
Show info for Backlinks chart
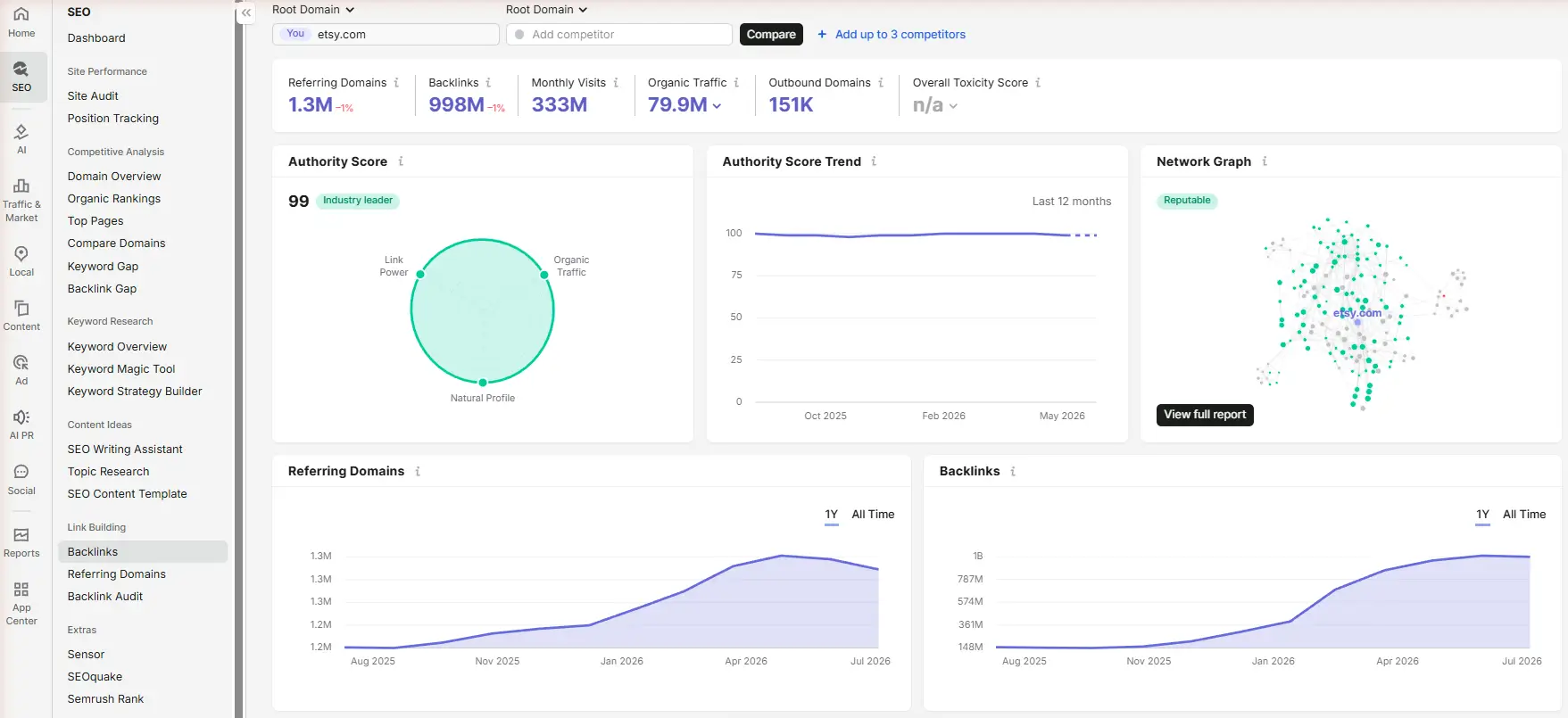click(x=1013, y=471)
